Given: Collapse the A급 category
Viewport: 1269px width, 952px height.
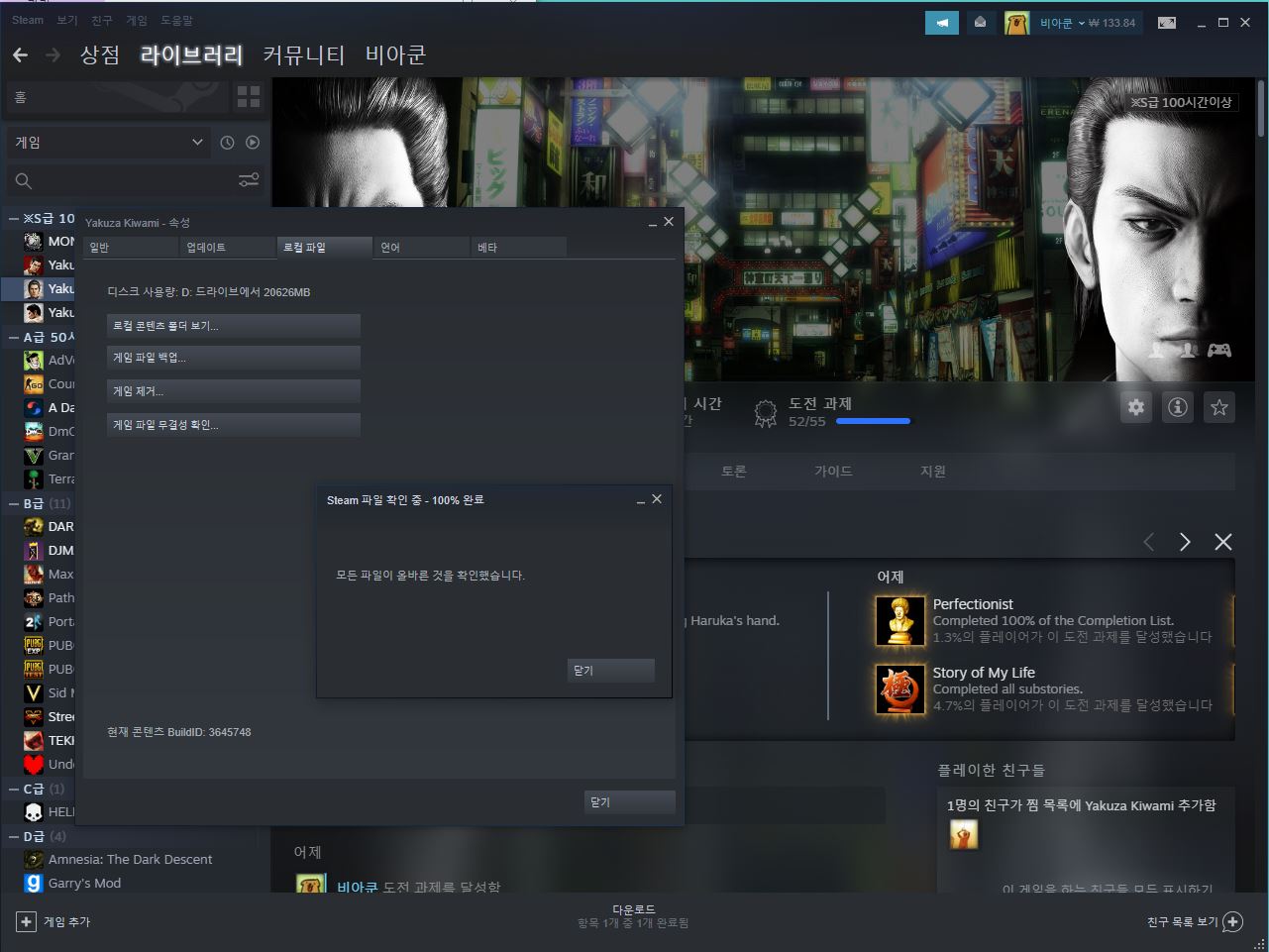Looking at the screenshot, I should 14,337.
